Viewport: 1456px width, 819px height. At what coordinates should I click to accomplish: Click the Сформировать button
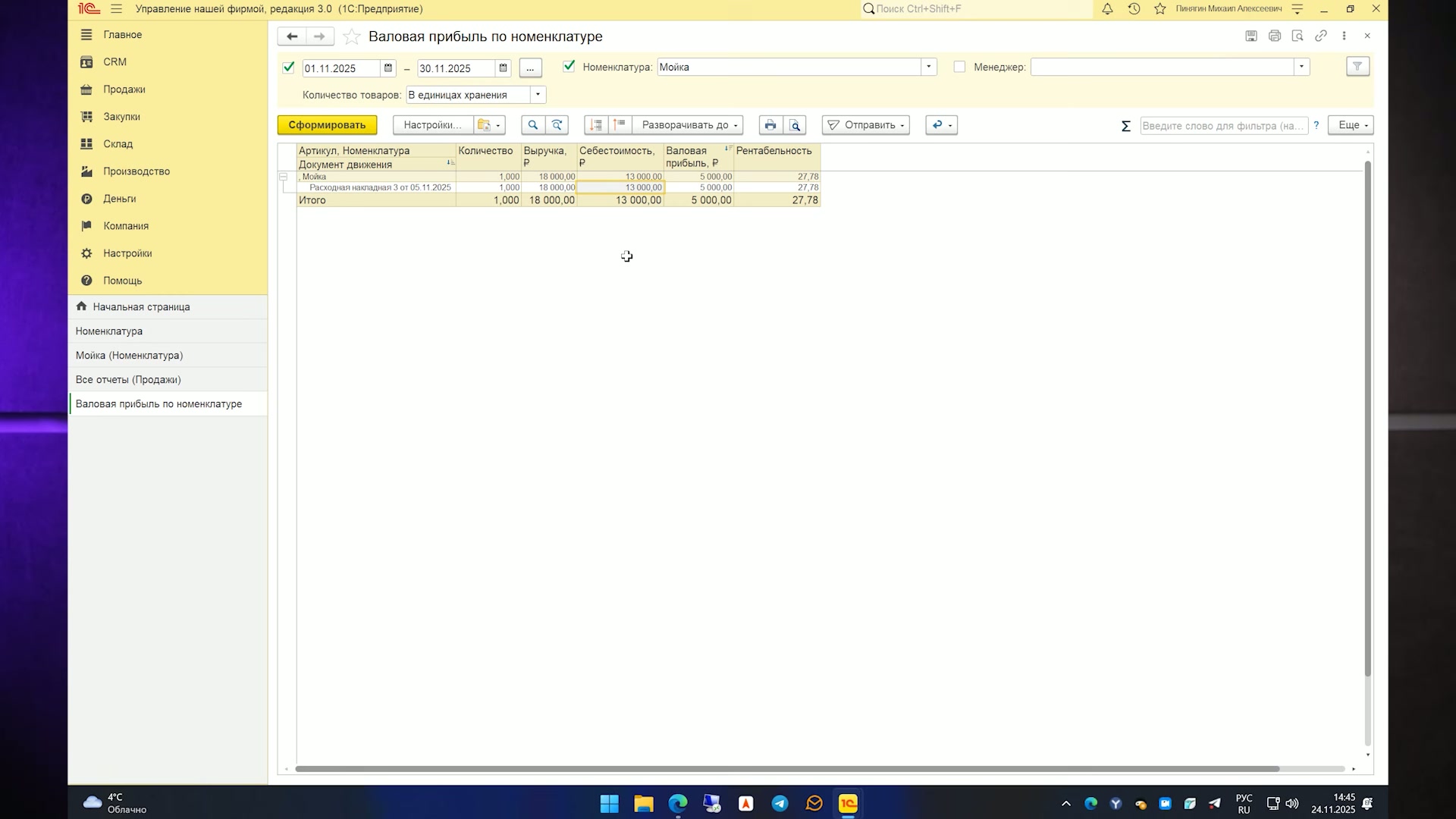click(x=327, y=125)
